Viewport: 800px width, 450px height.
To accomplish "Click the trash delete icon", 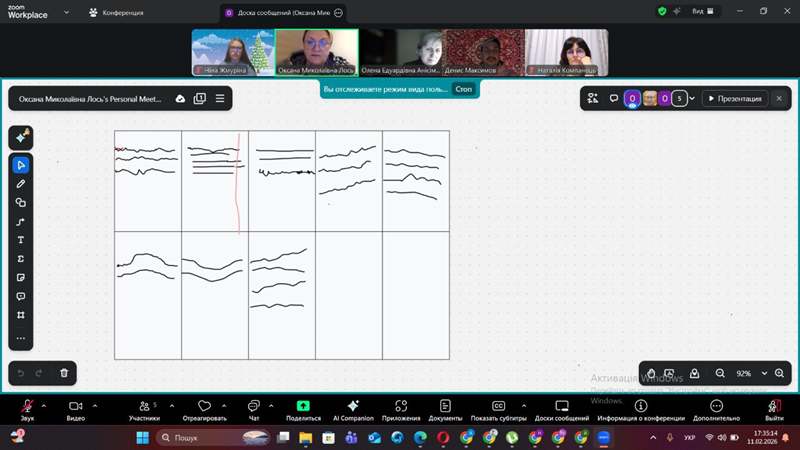I will coord(64,373).
